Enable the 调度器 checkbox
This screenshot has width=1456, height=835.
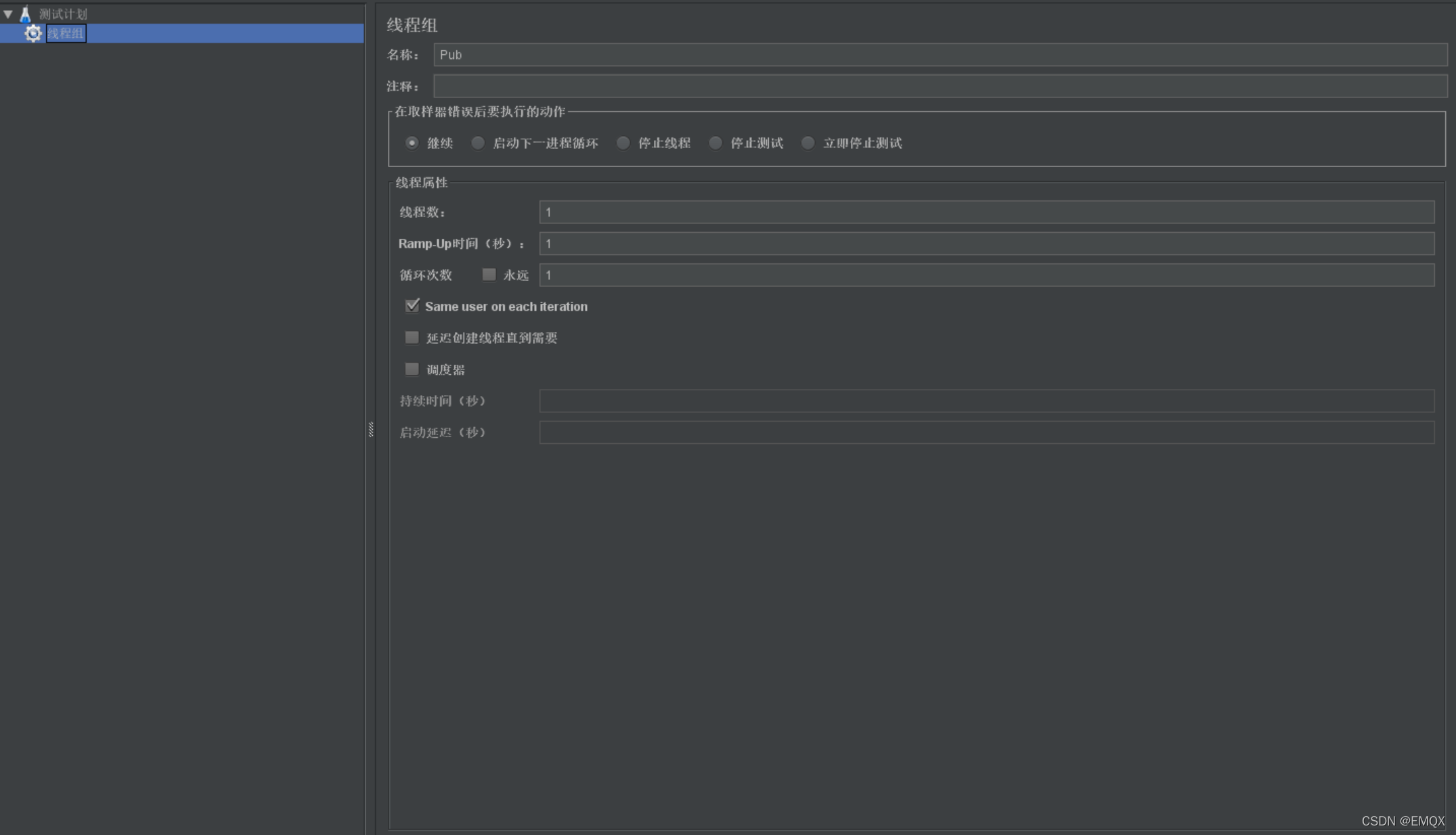coord(412,369)
